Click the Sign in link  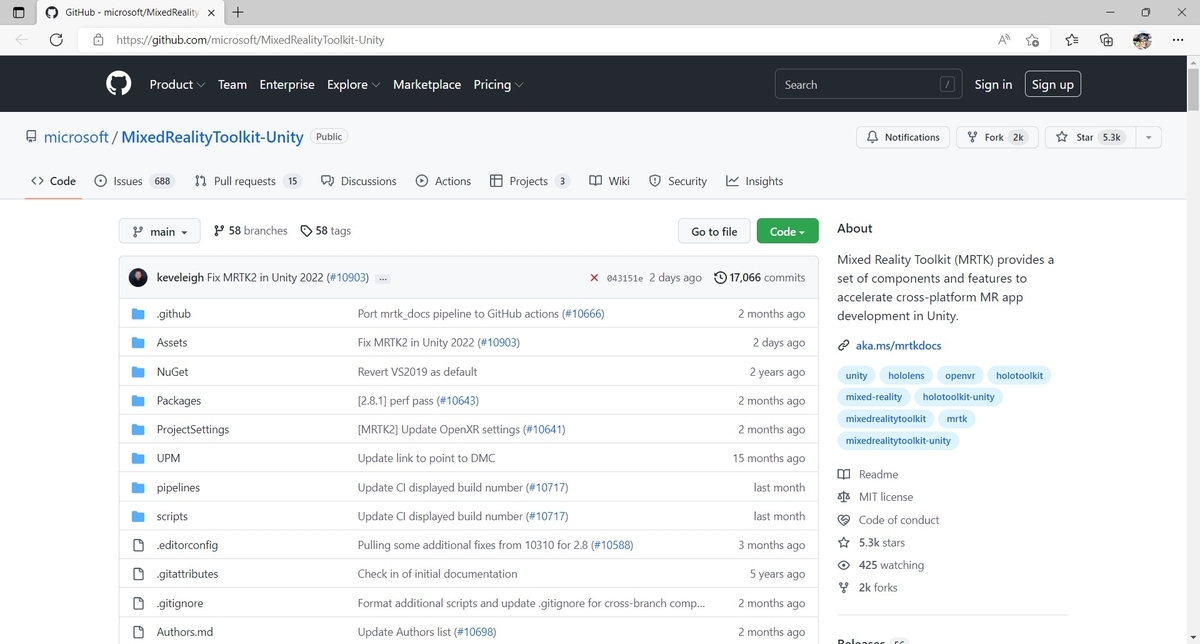[x=993, y=85]
